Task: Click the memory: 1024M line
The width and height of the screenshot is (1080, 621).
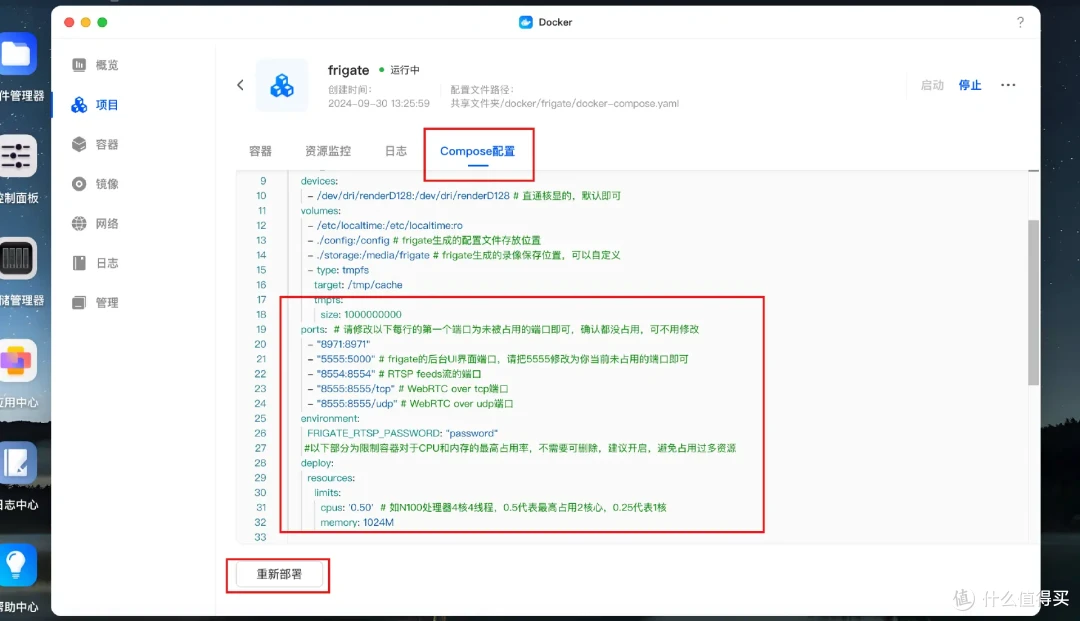Action: click(x=357, y=523)
